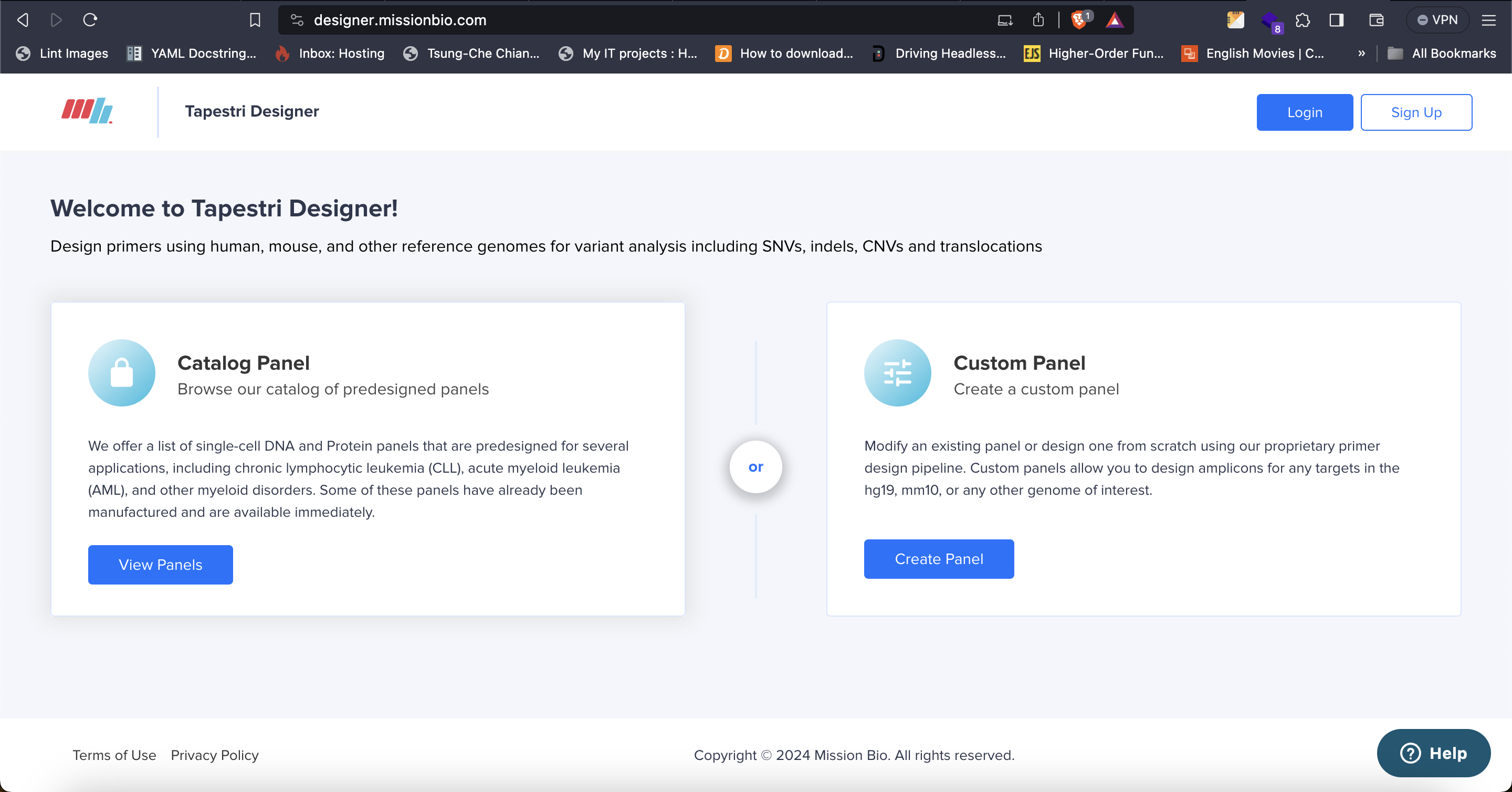Open the share icon in address bar
This screenshot has height=792, width=1512.
[x=1038, y=20]
